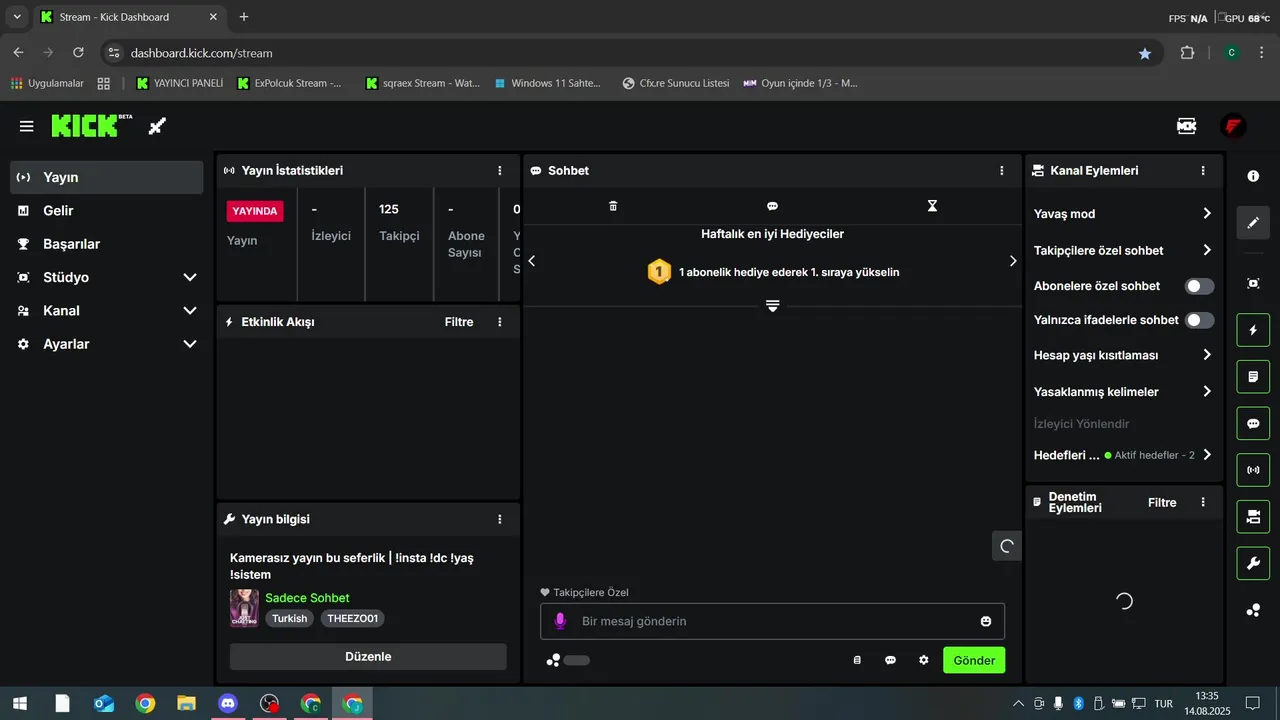This screenshot has width=1280, height=720.
Task: Bookmark page with the star icon
Action: (x=1145, y=53)
